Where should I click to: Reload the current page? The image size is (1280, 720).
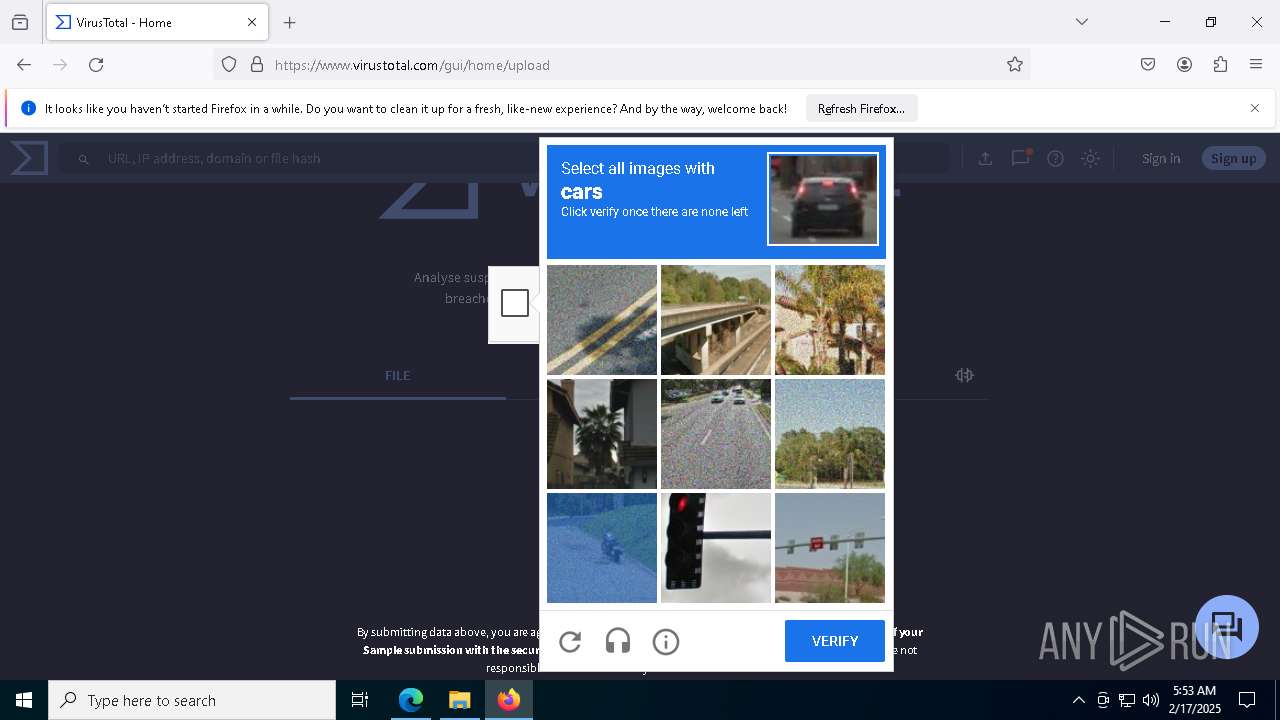tap(96, 65)
